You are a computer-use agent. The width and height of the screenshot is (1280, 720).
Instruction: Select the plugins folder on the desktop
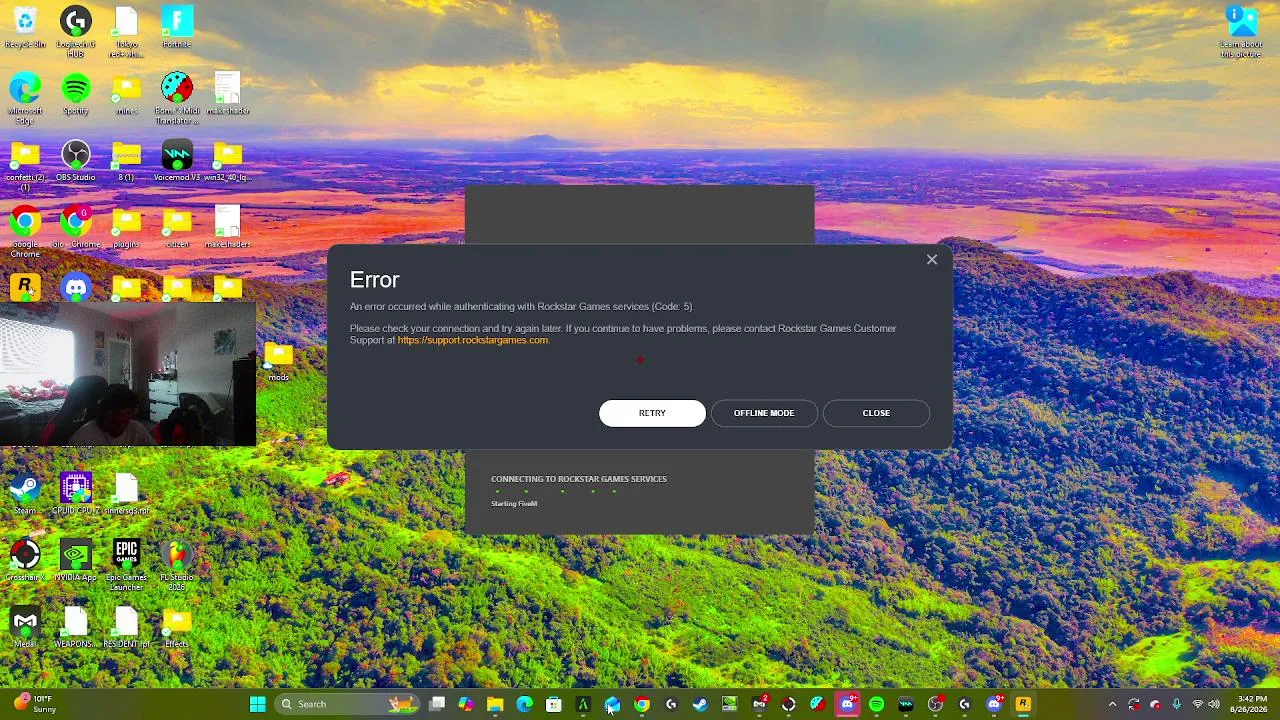(126, 228)
